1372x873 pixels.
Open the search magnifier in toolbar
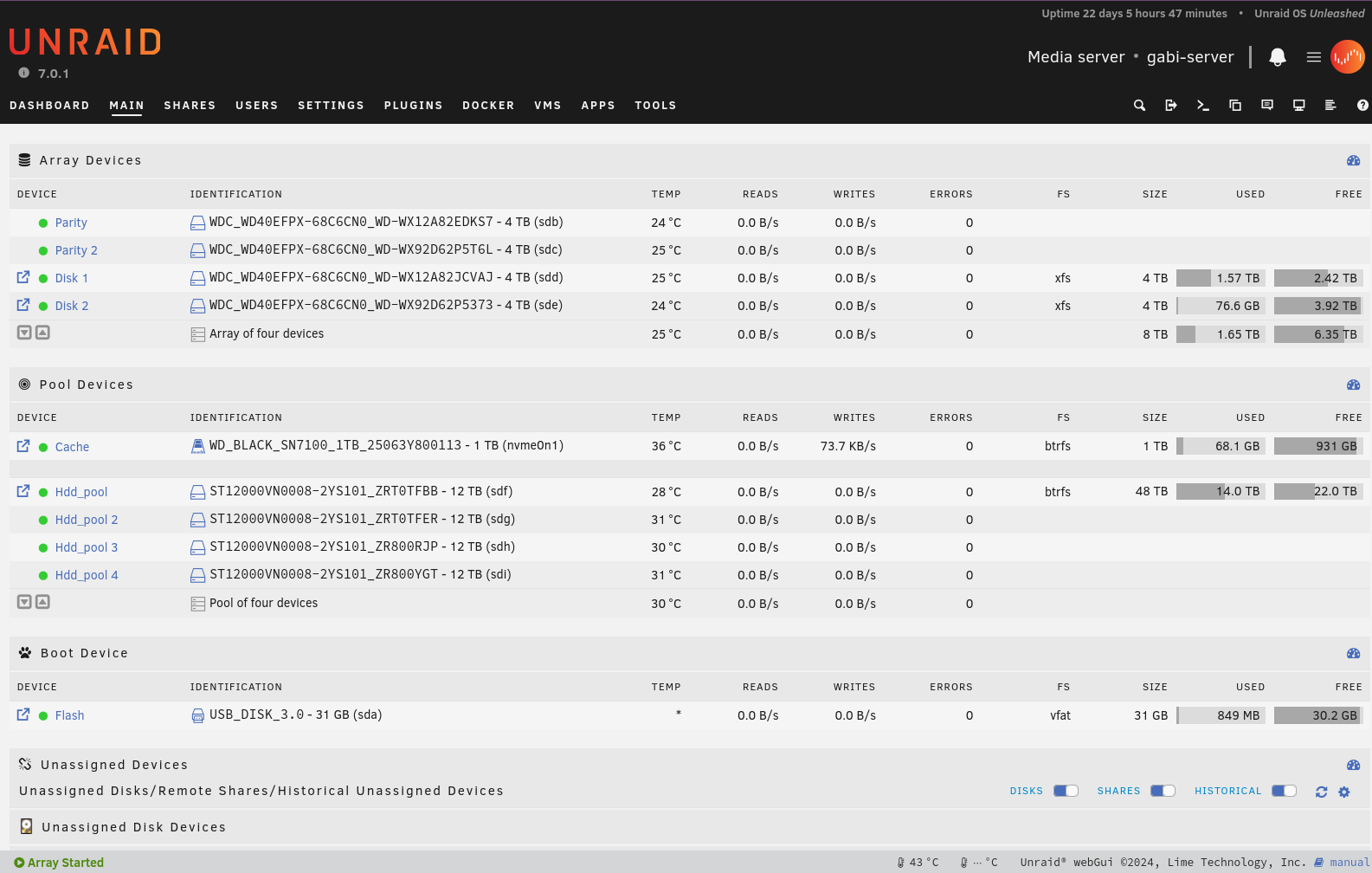1139,106
